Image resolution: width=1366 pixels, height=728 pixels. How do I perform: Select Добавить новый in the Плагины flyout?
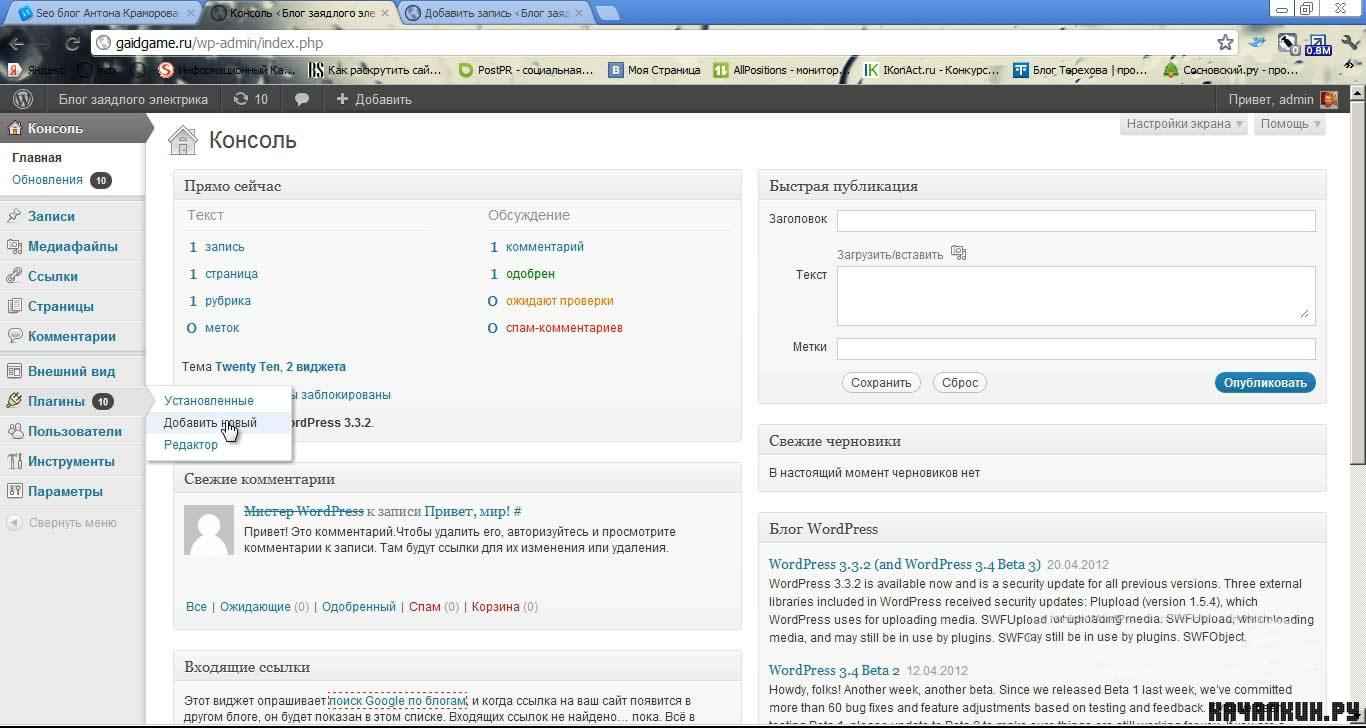point(210,423)
